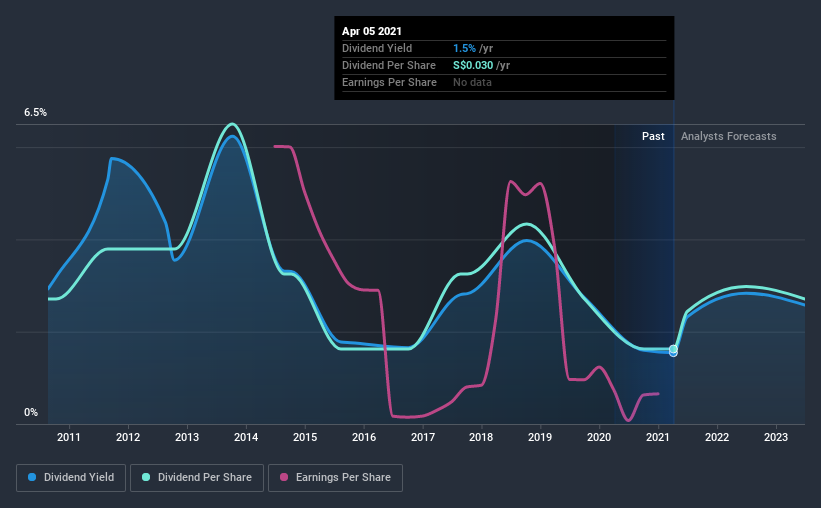Click the pink Earnings Per Share legend dot
This screenshot has width=821, height=508.
click(284, 477)
